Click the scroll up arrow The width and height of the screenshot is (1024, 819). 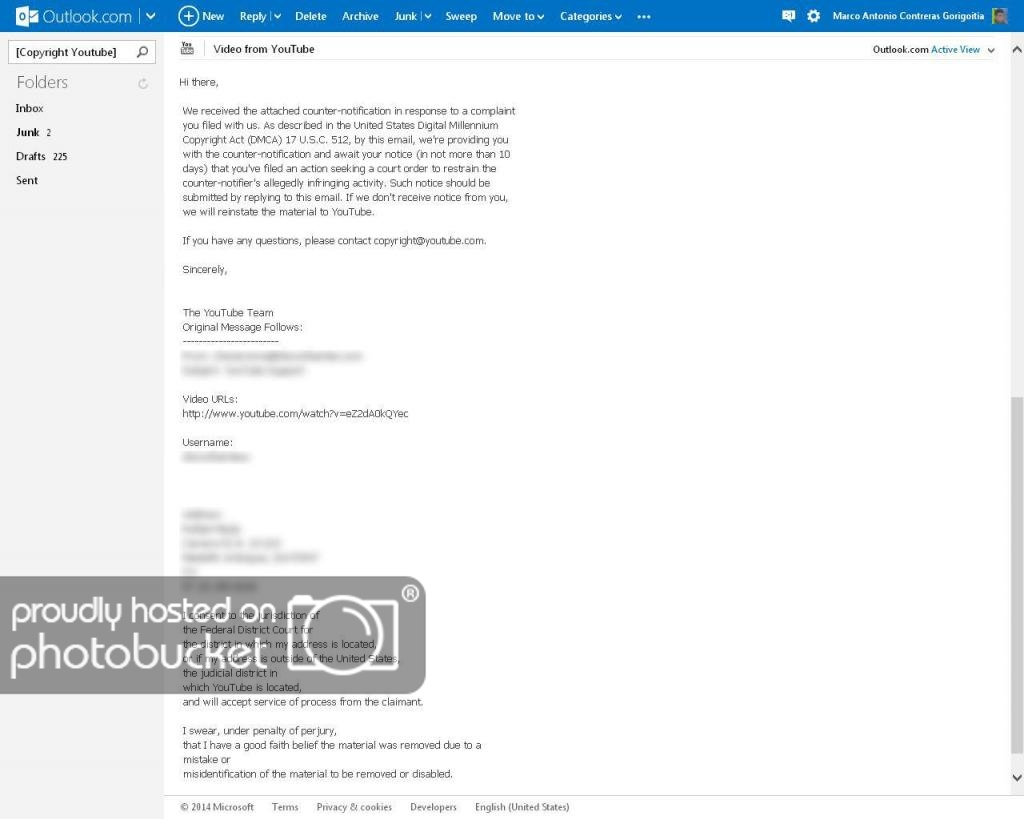coord(1017,50)
